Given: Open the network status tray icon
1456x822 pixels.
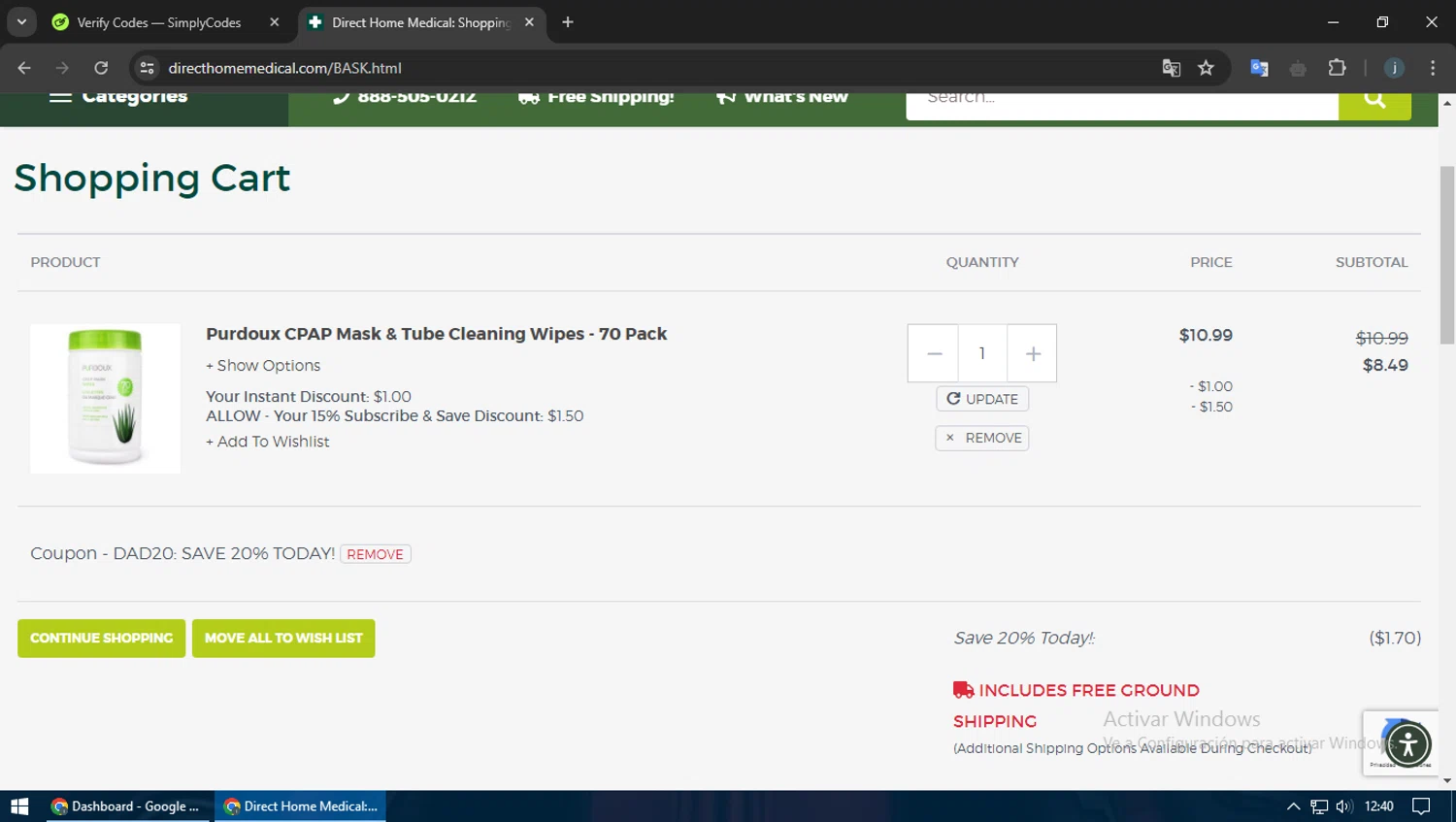Looking at the screenshot, I should 1318,806.
